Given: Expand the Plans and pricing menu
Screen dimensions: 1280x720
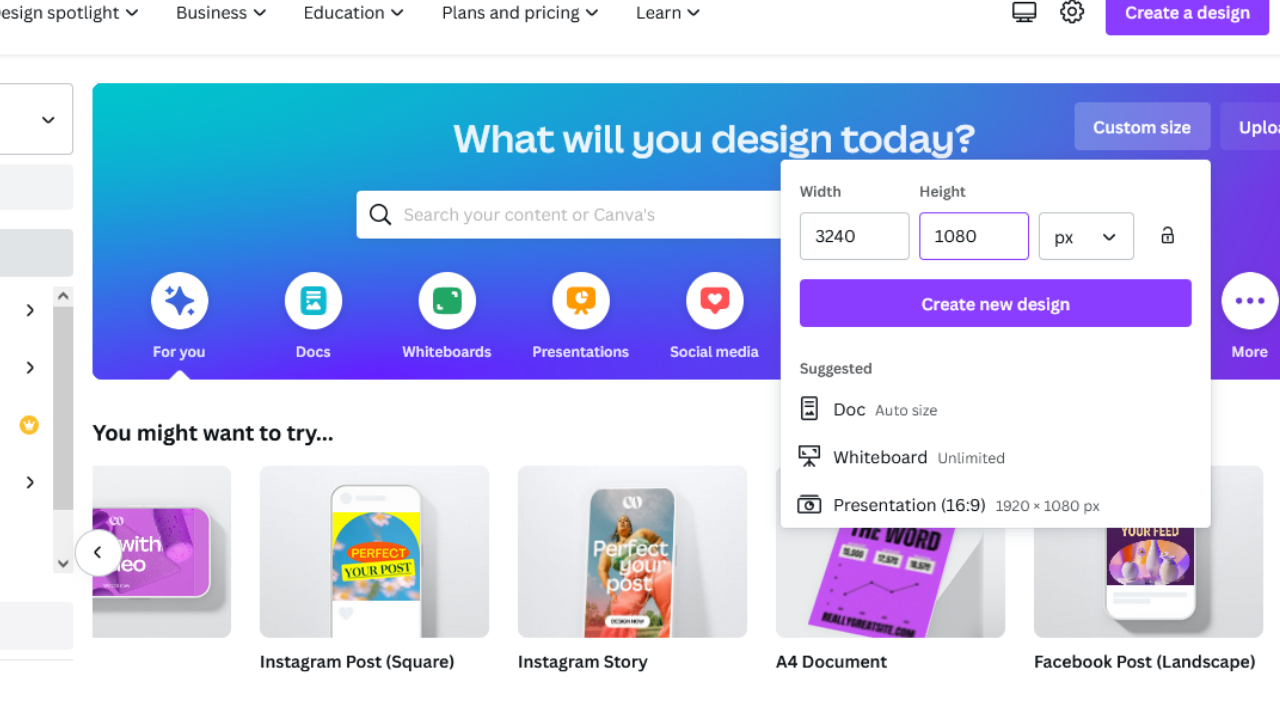Looking at the screenshot, I should (520, 13).
